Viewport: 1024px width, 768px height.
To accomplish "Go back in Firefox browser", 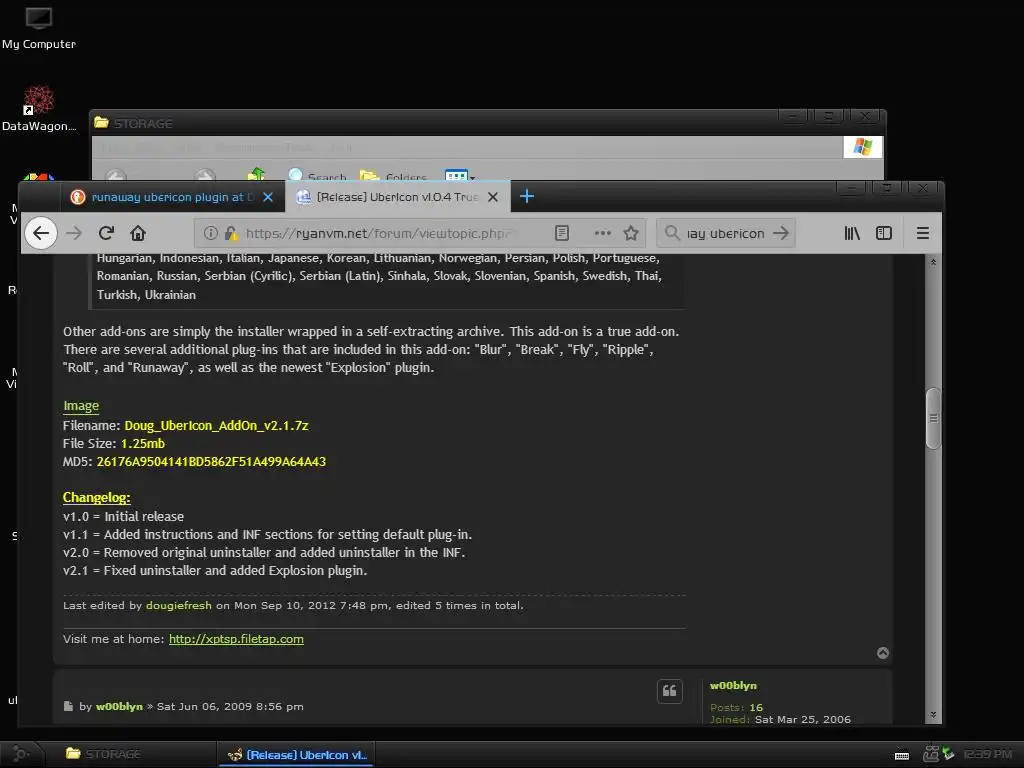I will click(x=40, y=233).
